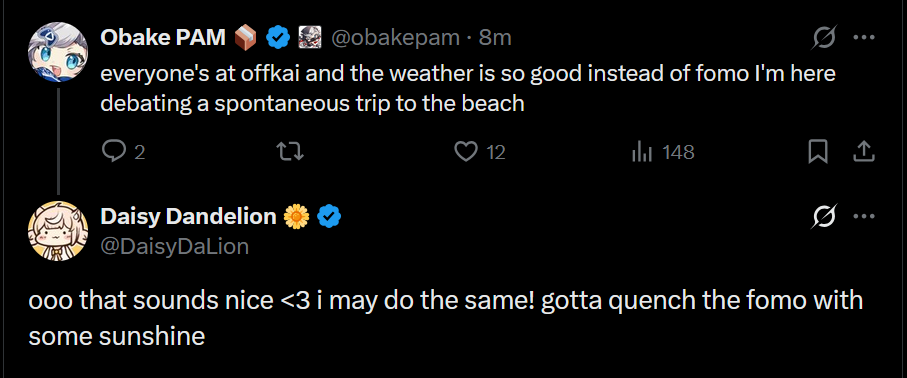Open more options on Daisy Dandelion's reply
Viewport: 907px width, 378px height.
(864, 216)
